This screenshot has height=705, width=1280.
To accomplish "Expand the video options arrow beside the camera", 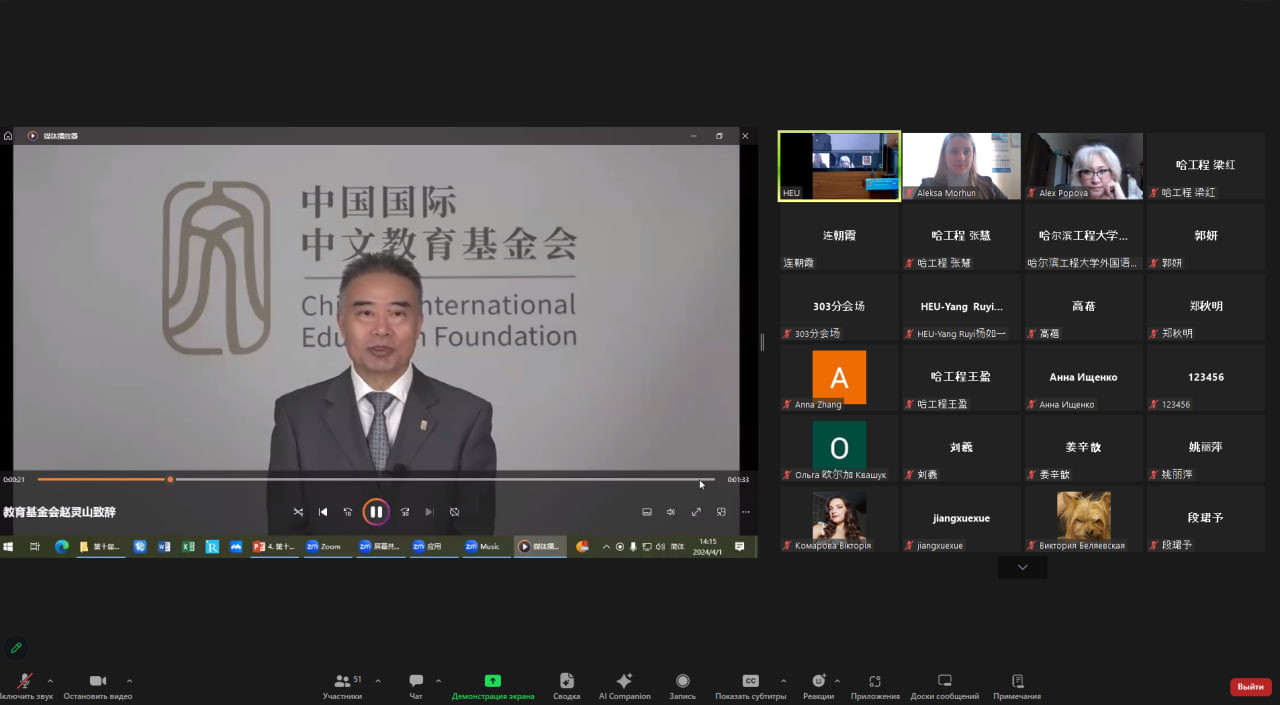I will (129, 681).
